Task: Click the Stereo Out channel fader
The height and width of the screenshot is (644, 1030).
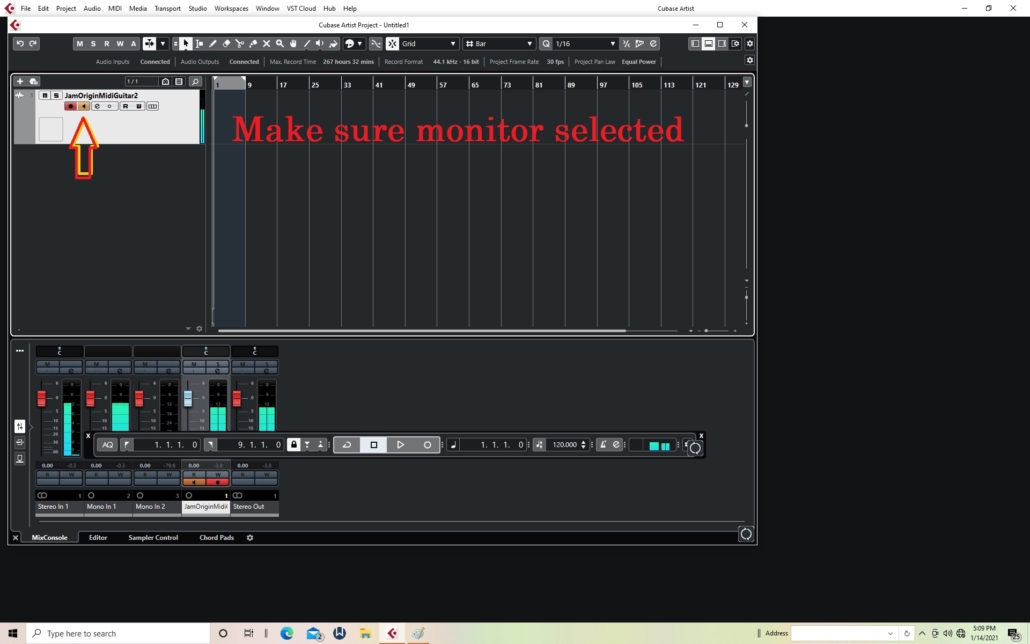Action: click(x=236, y=398)
